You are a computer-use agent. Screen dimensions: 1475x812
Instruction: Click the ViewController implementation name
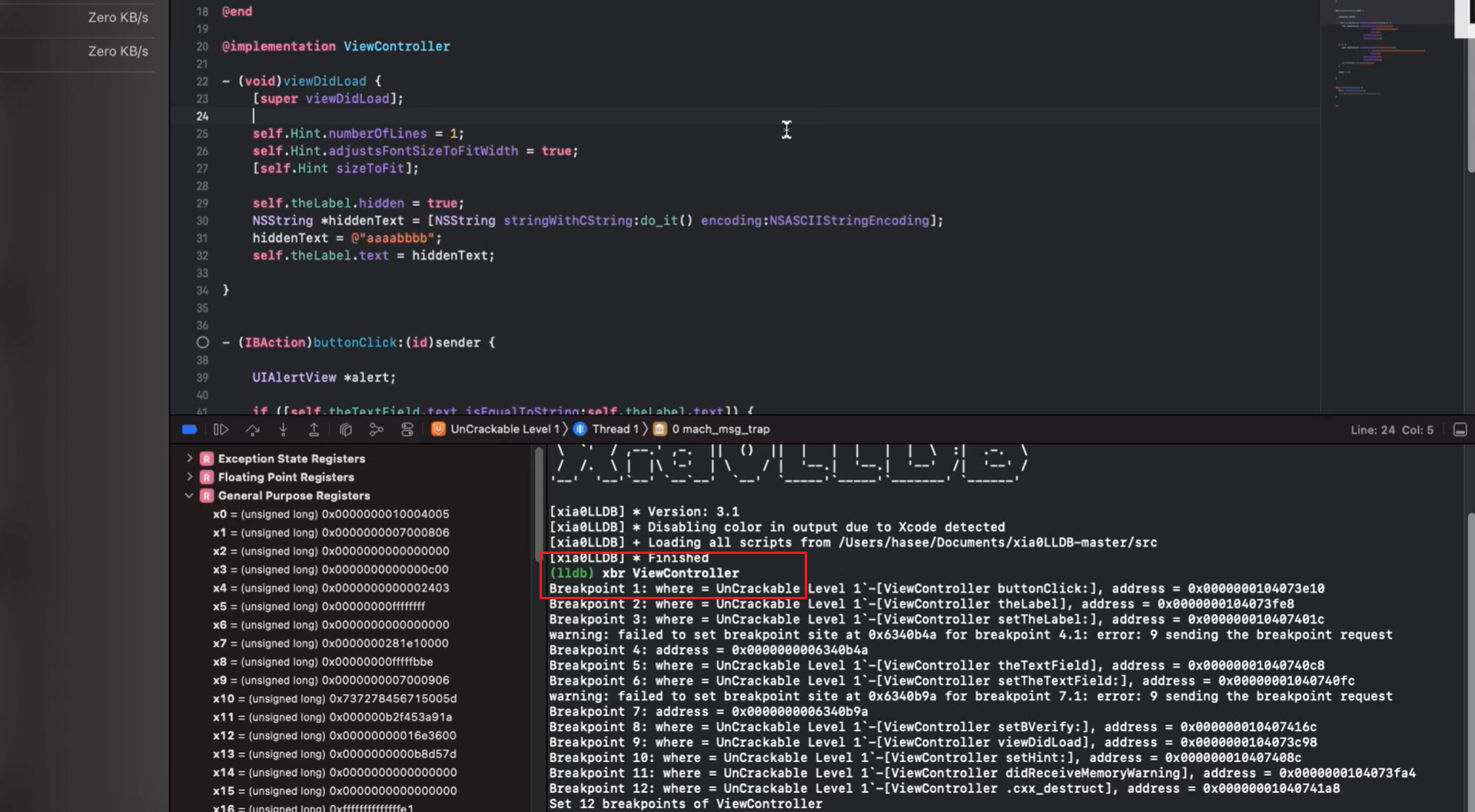tap(397, 46)
